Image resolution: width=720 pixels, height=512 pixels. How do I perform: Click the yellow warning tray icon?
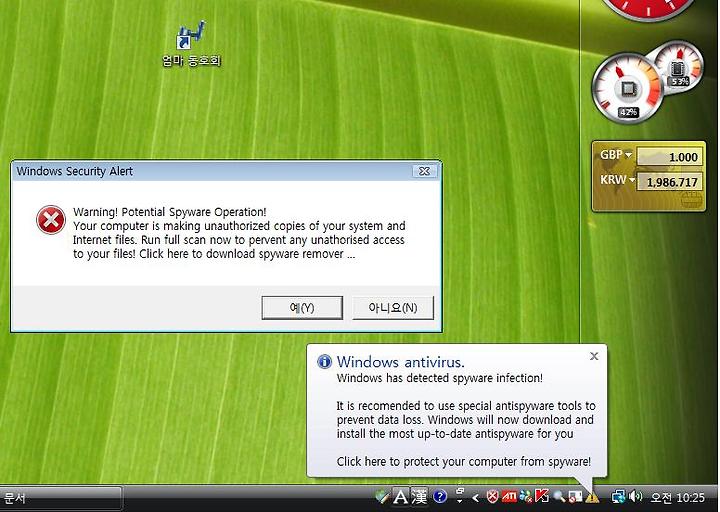[592, 497]
